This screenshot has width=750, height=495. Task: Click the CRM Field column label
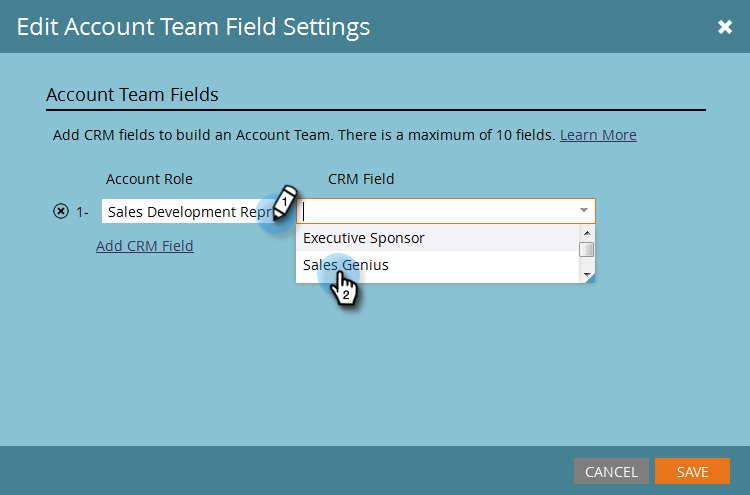[x=361, y=179]
